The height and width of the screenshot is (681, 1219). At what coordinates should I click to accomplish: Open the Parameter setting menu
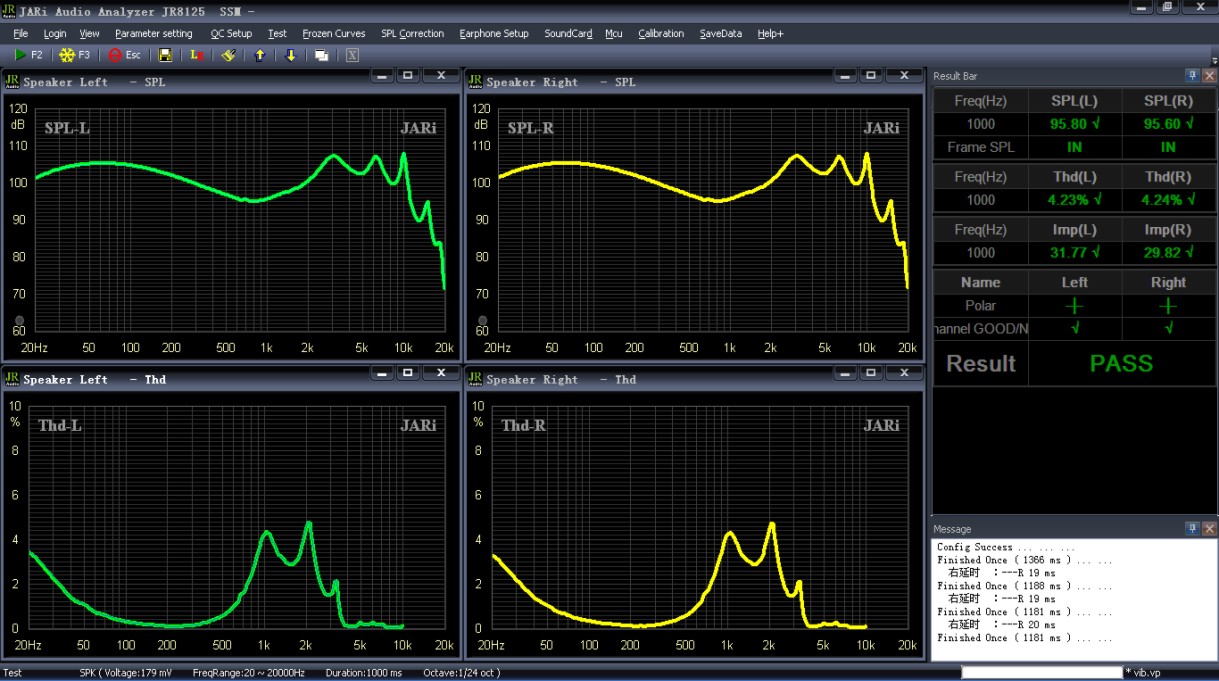pos(153,33)
